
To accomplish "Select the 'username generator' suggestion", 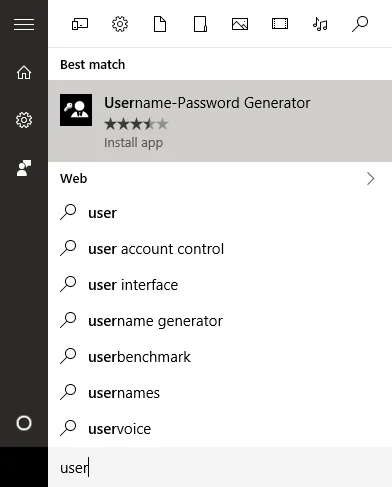I will click(x=220, y=321).
